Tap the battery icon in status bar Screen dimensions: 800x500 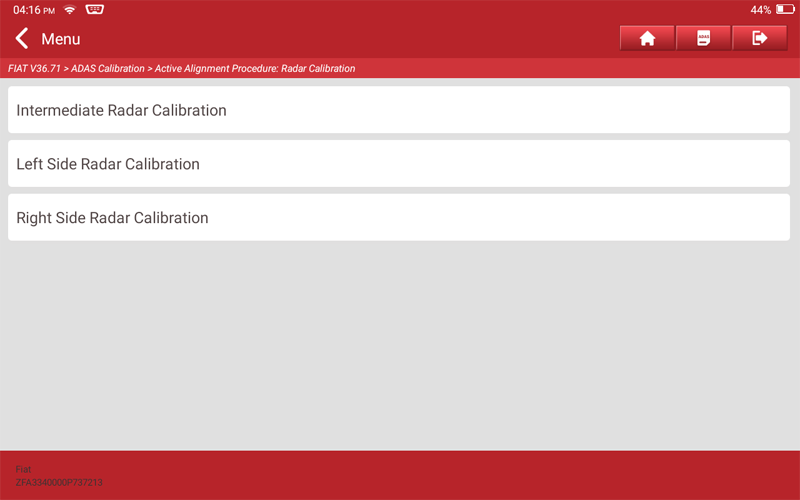point(784,10)
